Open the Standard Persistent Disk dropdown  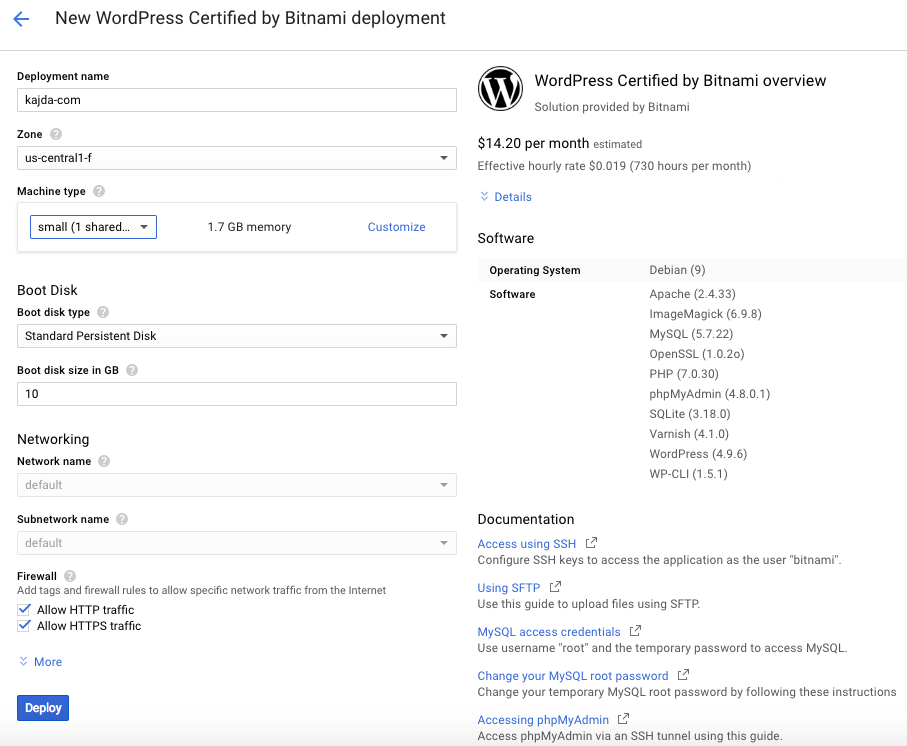pos(237,336)
